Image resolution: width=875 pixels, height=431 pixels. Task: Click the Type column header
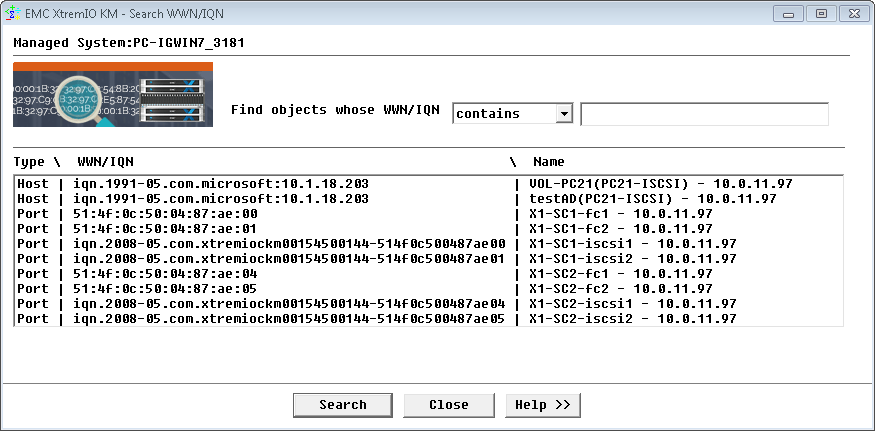(29, 162)
